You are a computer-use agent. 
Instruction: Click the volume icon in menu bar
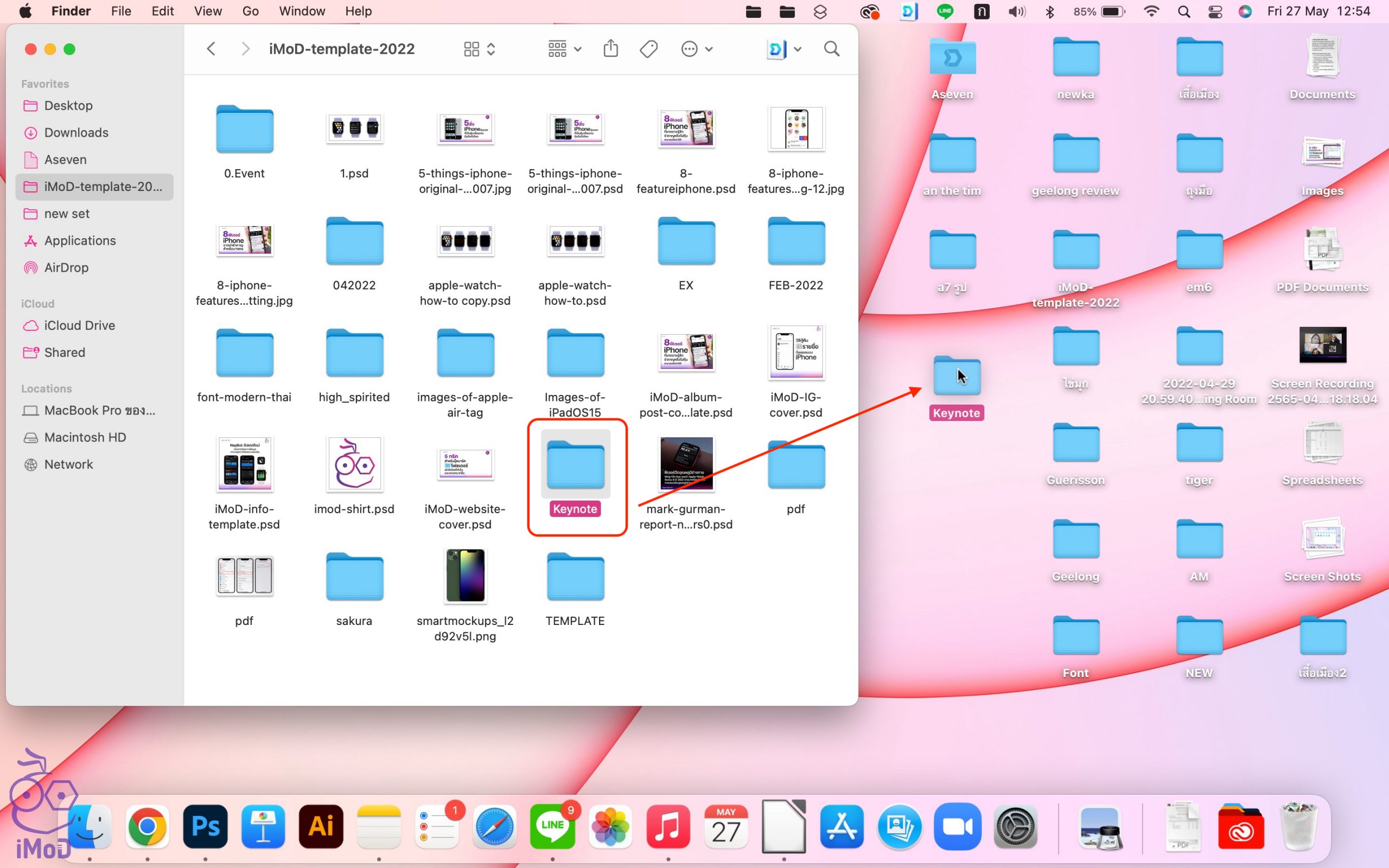point(1016,11)
